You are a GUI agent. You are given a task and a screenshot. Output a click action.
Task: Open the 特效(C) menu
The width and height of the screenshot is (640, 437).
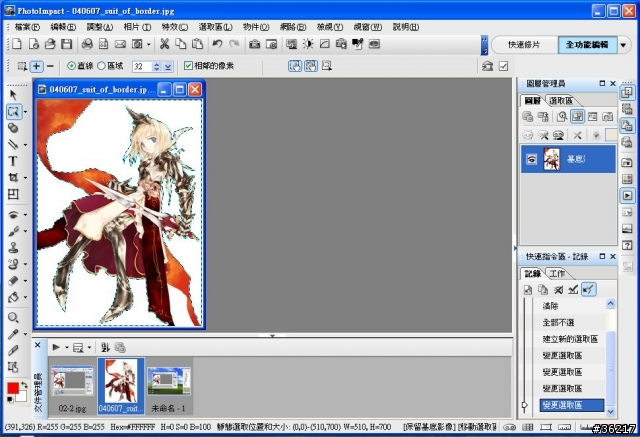pyautogui.click(x=175, y=27)
